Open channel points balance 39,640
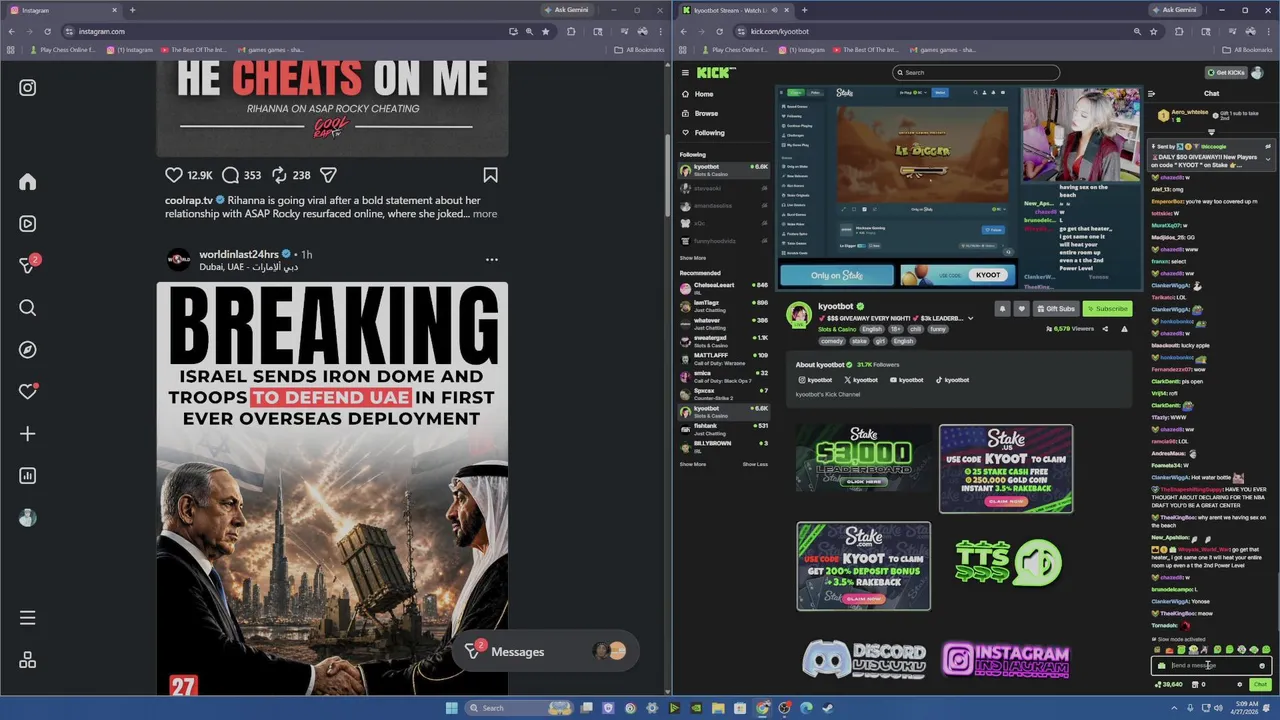Image resolution: width=1280 pixels, height=720 pixels. 1168,685
